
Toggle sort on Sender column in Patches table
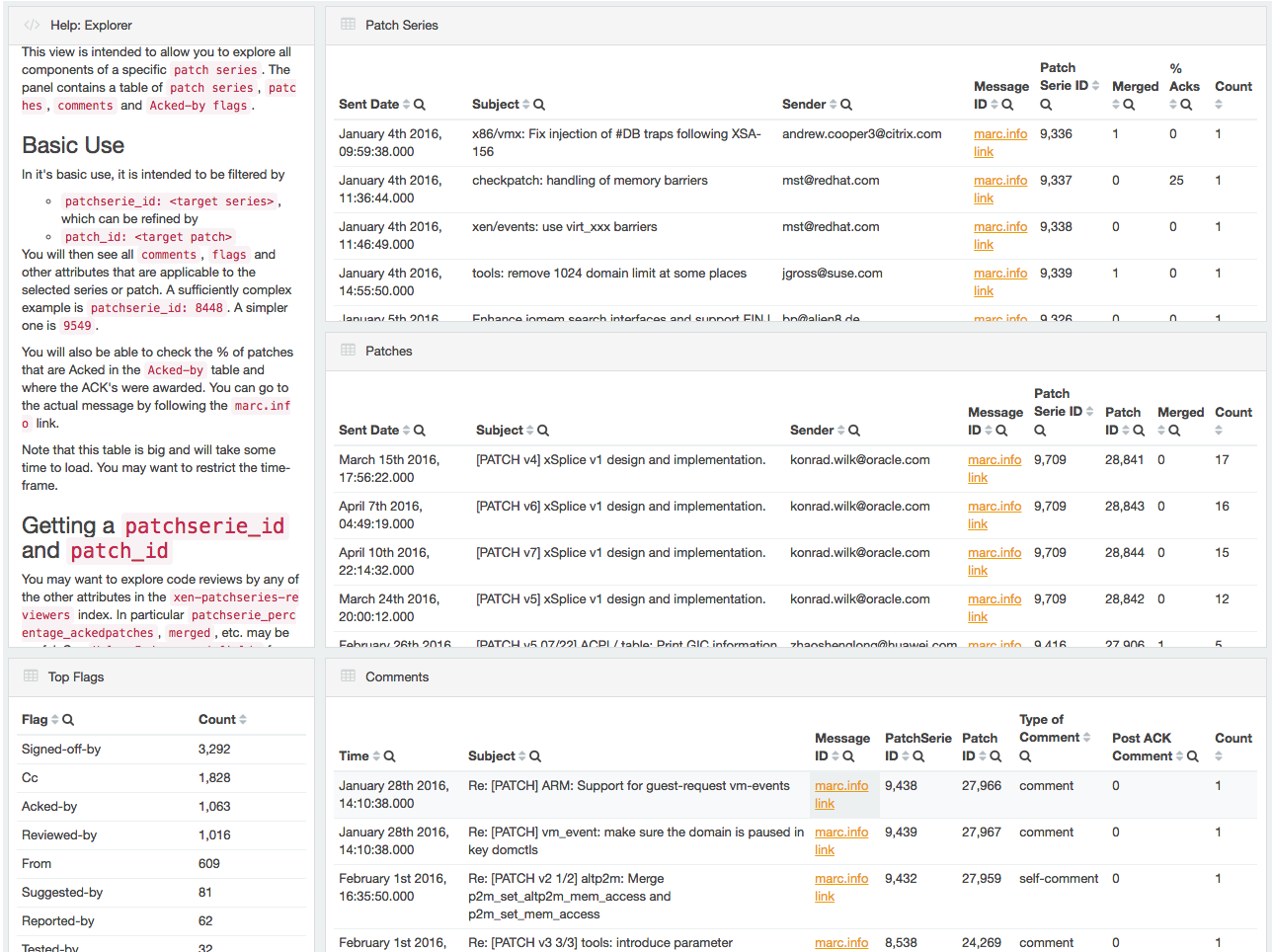[x=840, y=431]
